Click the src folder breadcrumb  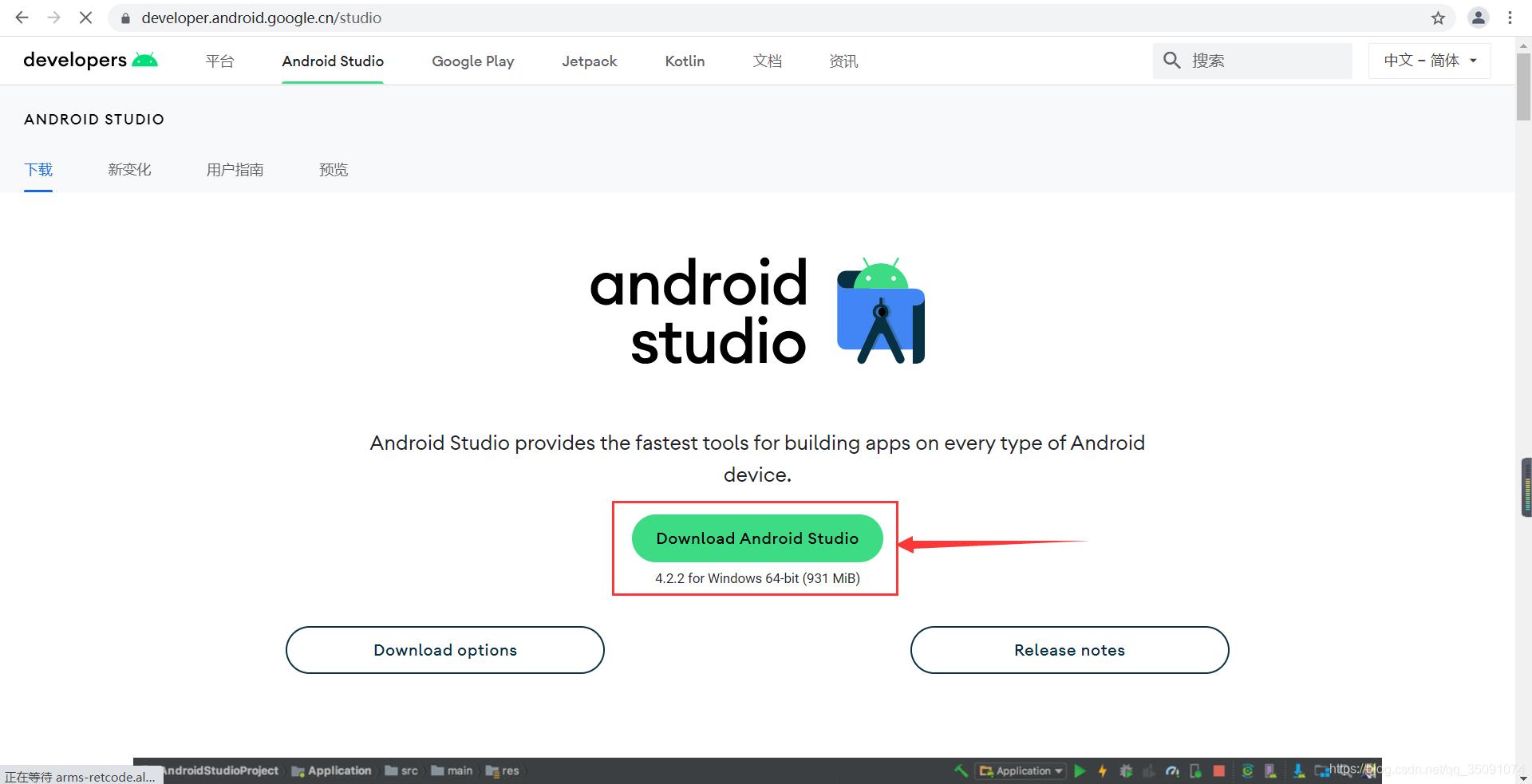coord(401,770)
